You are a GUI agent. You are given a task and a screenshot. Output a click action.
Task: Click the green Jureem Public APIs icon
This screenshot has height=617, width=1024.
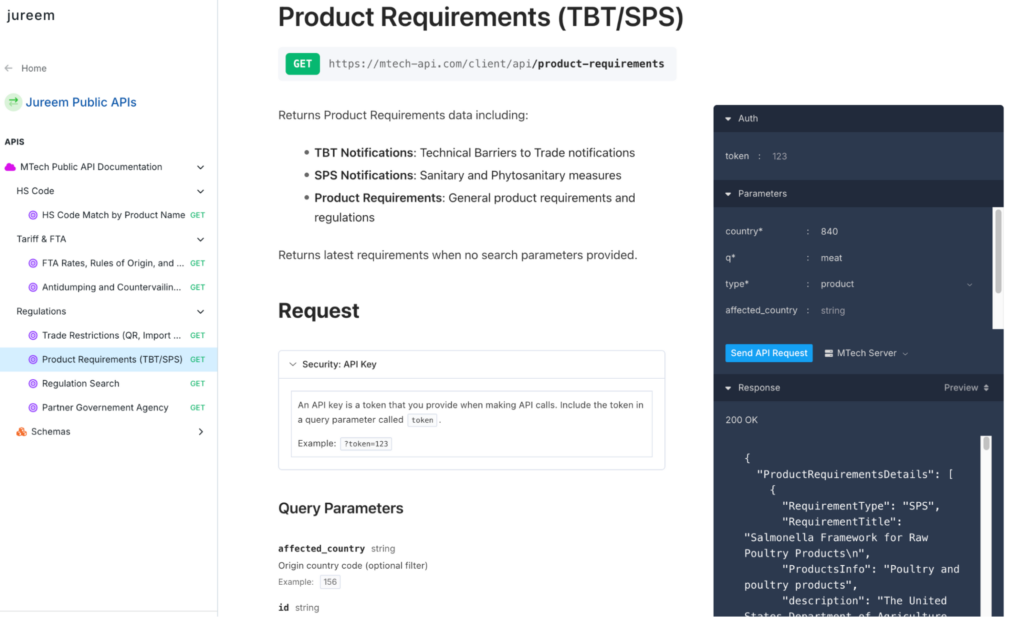pyautogui.click(x=13, y=102)
